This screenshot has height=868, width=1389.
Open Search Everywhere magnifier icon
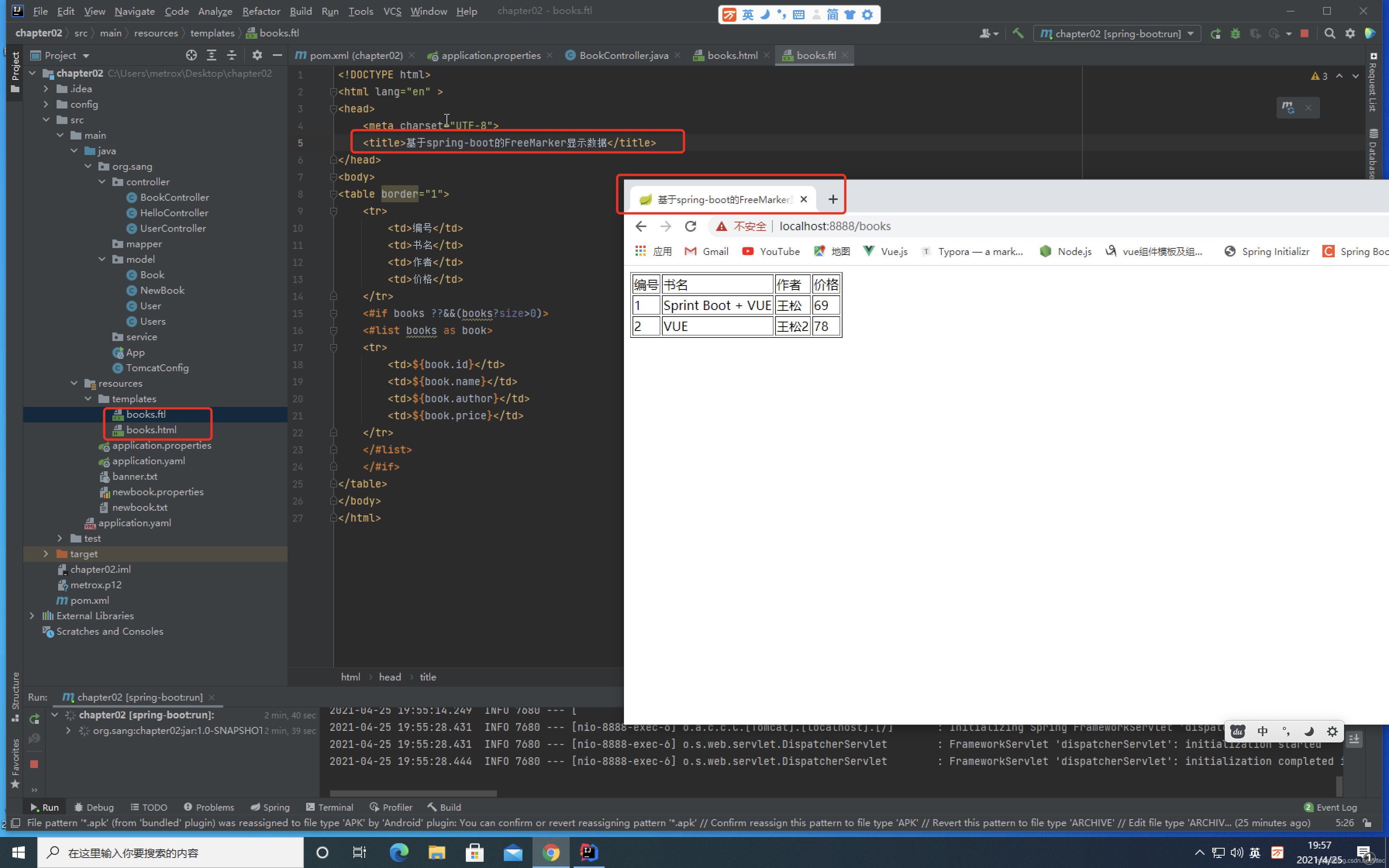pos(1329,33)
